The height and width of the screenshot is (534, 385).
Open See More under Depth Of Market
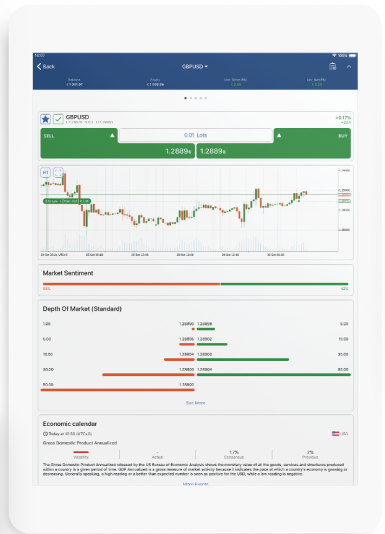point(196,403)
